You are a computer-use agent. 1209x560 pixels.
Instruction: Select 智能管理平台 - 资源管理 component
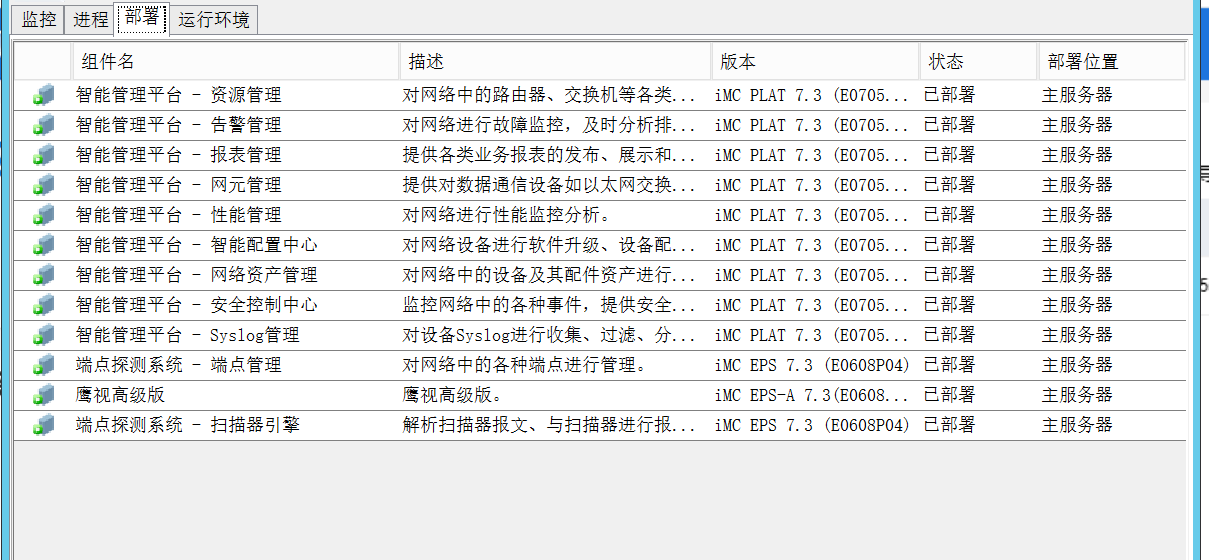[x=179, y=95]
